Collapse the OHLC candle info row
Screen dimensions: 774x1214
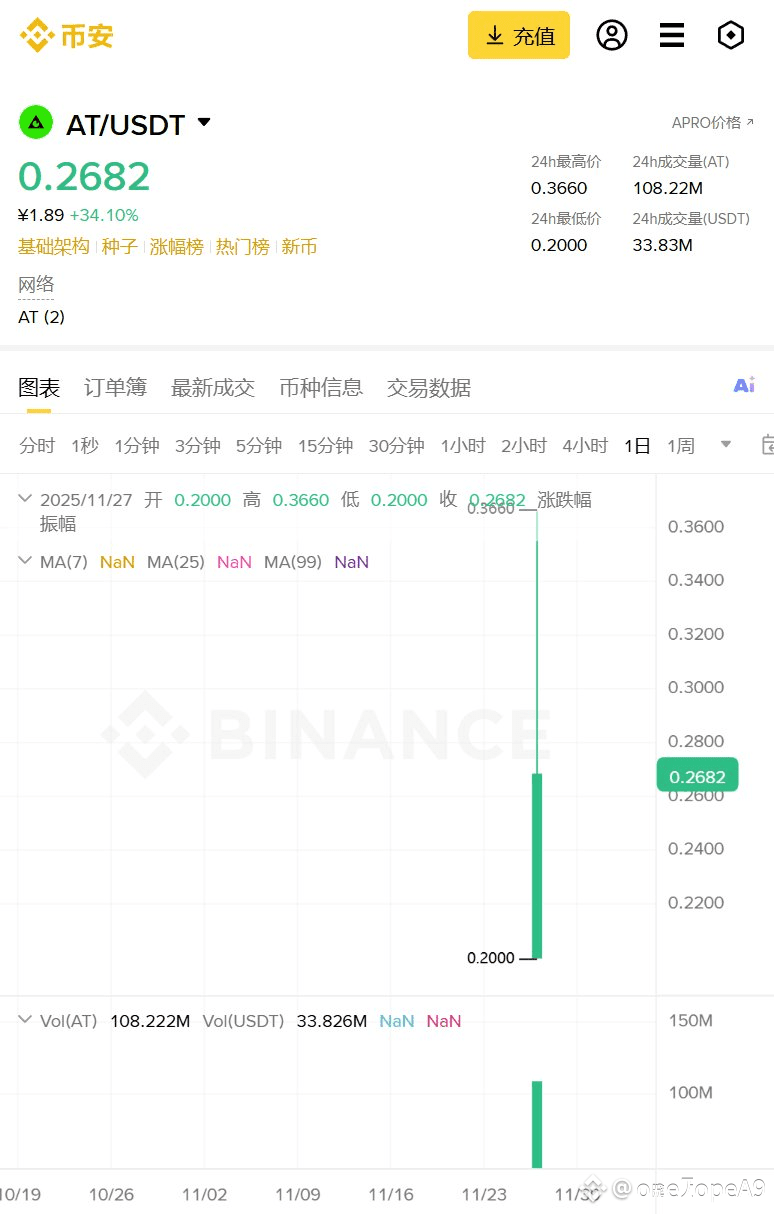point(25,500)
